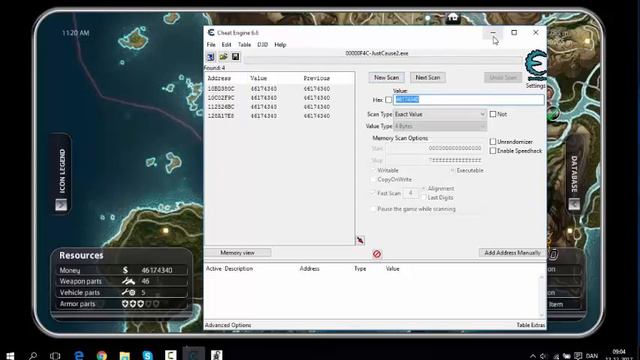This screenshot has height=360, width=640.
Task: Click the Previous column header in results
Action: 316,78
